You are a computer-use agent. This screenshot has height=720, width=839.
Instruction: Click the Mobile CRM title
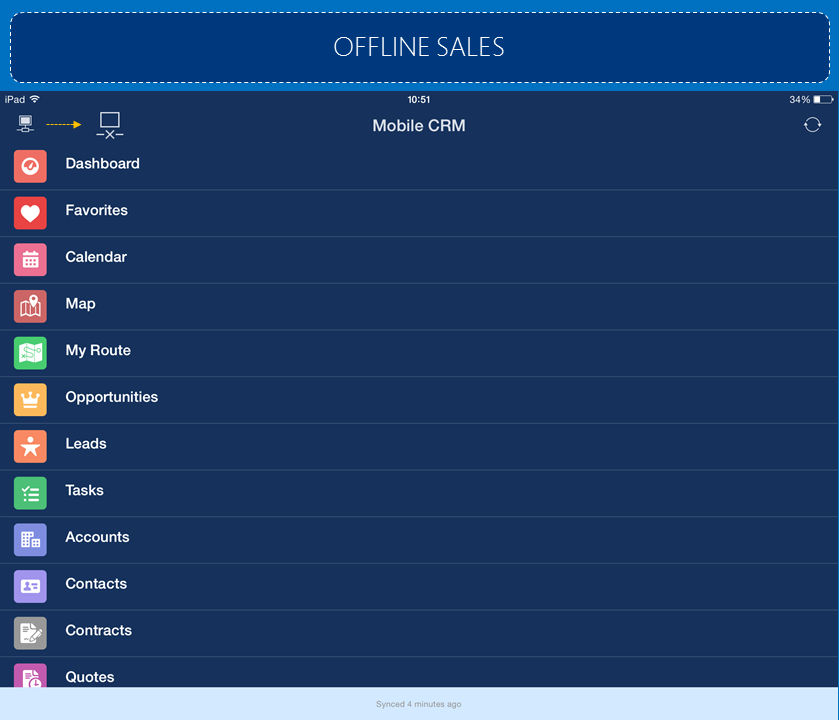(419, 126)
